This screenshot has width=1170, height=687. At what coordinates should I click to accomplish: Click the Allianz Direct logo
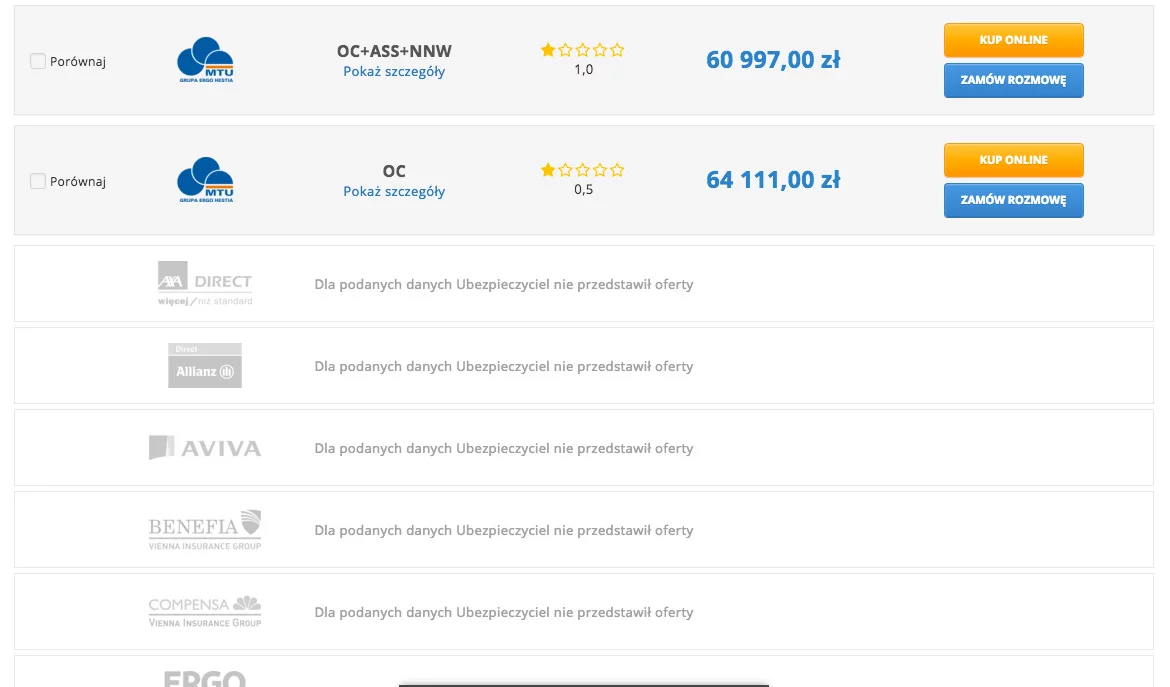click(205, 366)
